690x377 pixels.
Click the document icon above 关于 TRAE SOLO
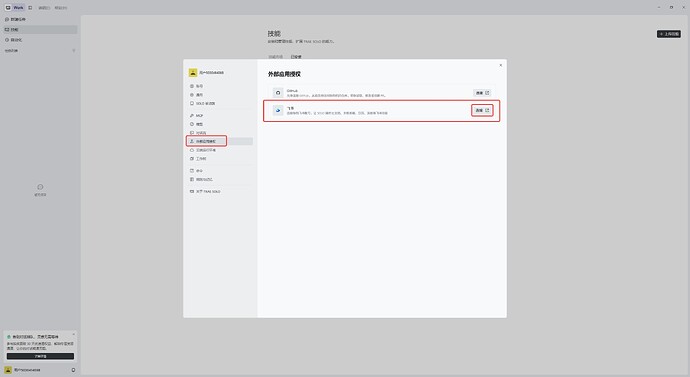[192, 179]
